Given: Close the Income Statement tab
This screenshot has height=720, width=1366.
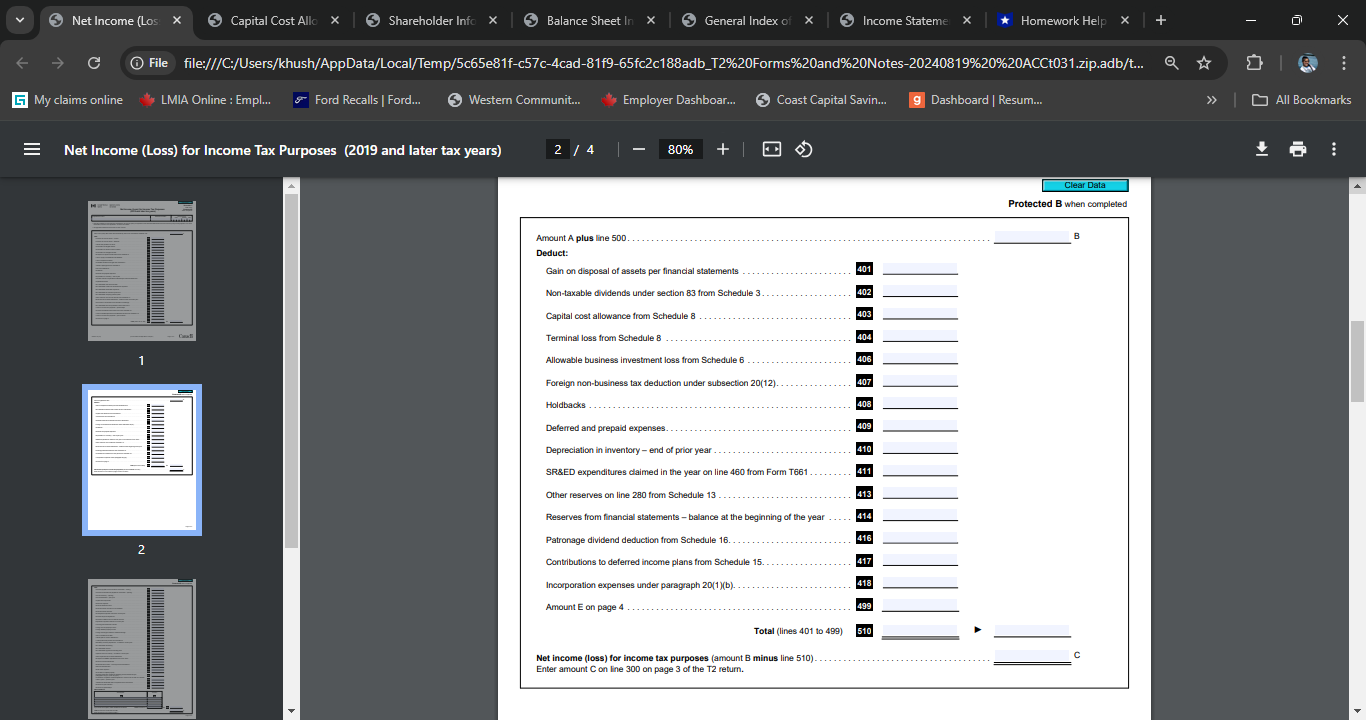Looking at the screenshot, I should click(966, 20).
